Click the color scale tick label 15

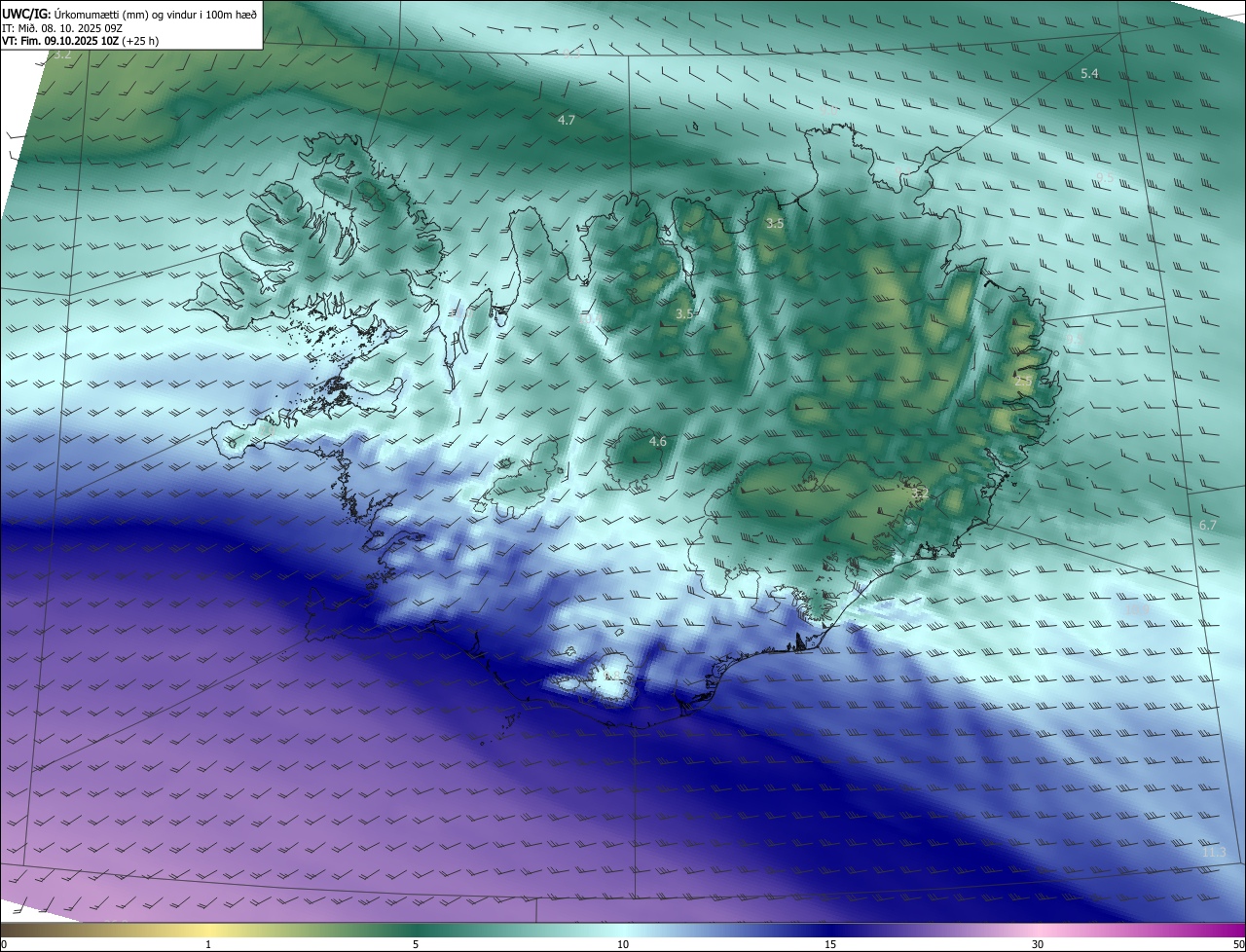click(830, 944)
